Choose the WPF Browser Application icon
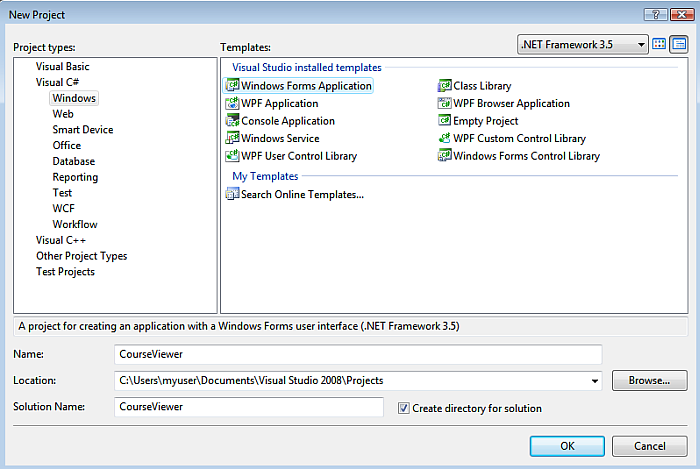This screenshot has width=700, height=469. click(445, 104)
